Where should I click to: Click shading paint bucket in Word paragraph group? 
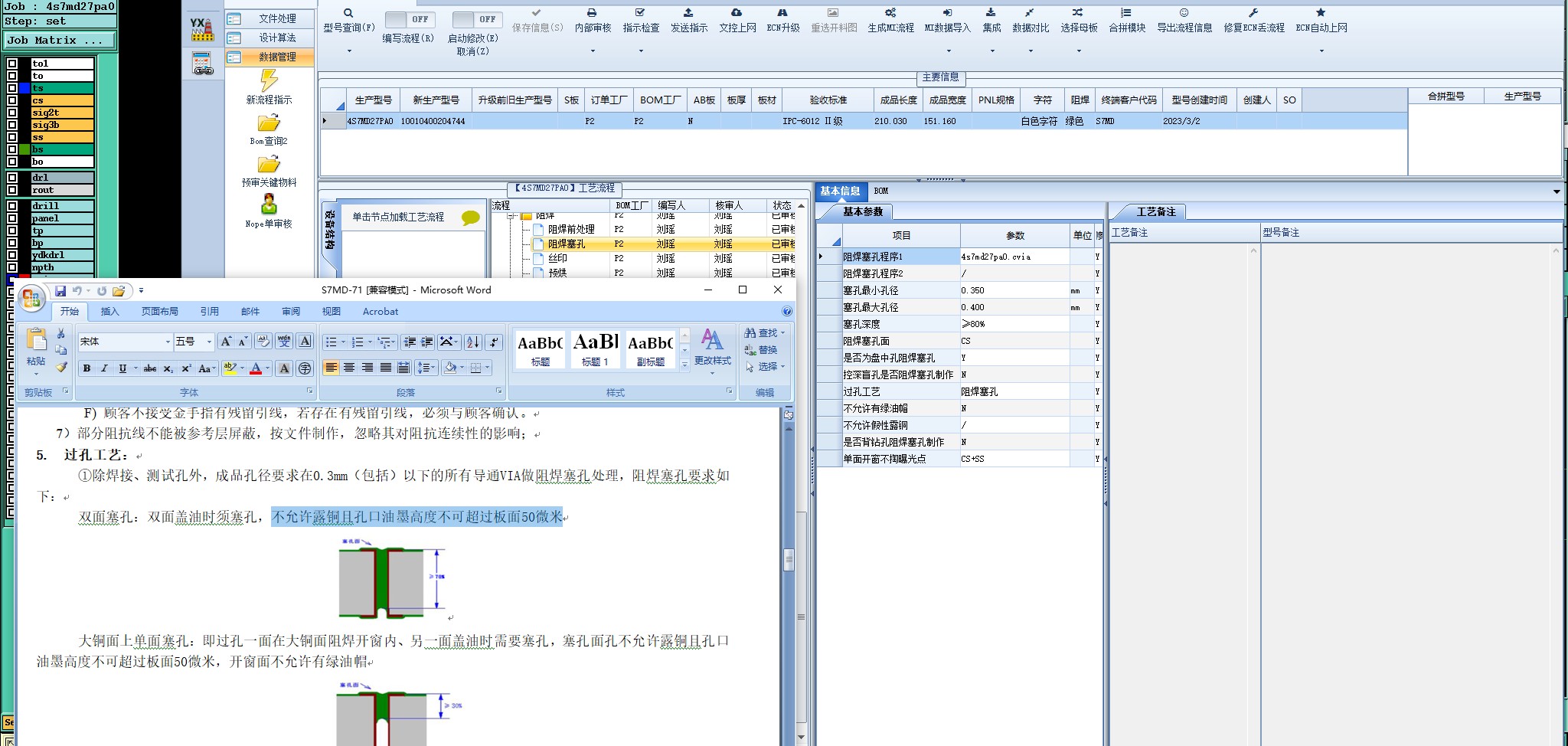450,368
